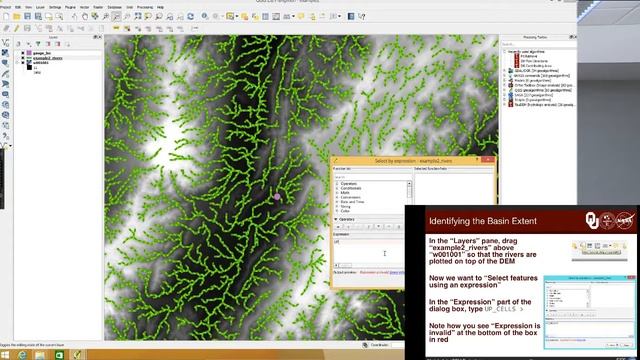Select the gauge_loc layer name

click(42, 53)
